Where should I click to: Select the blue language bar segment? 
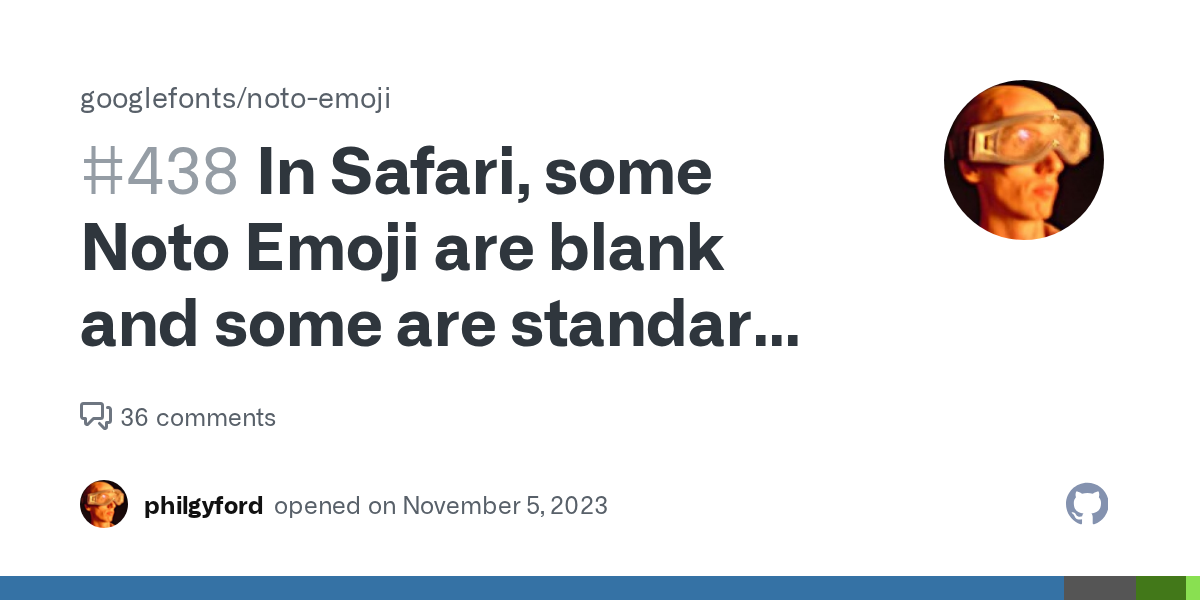point(530,588)
